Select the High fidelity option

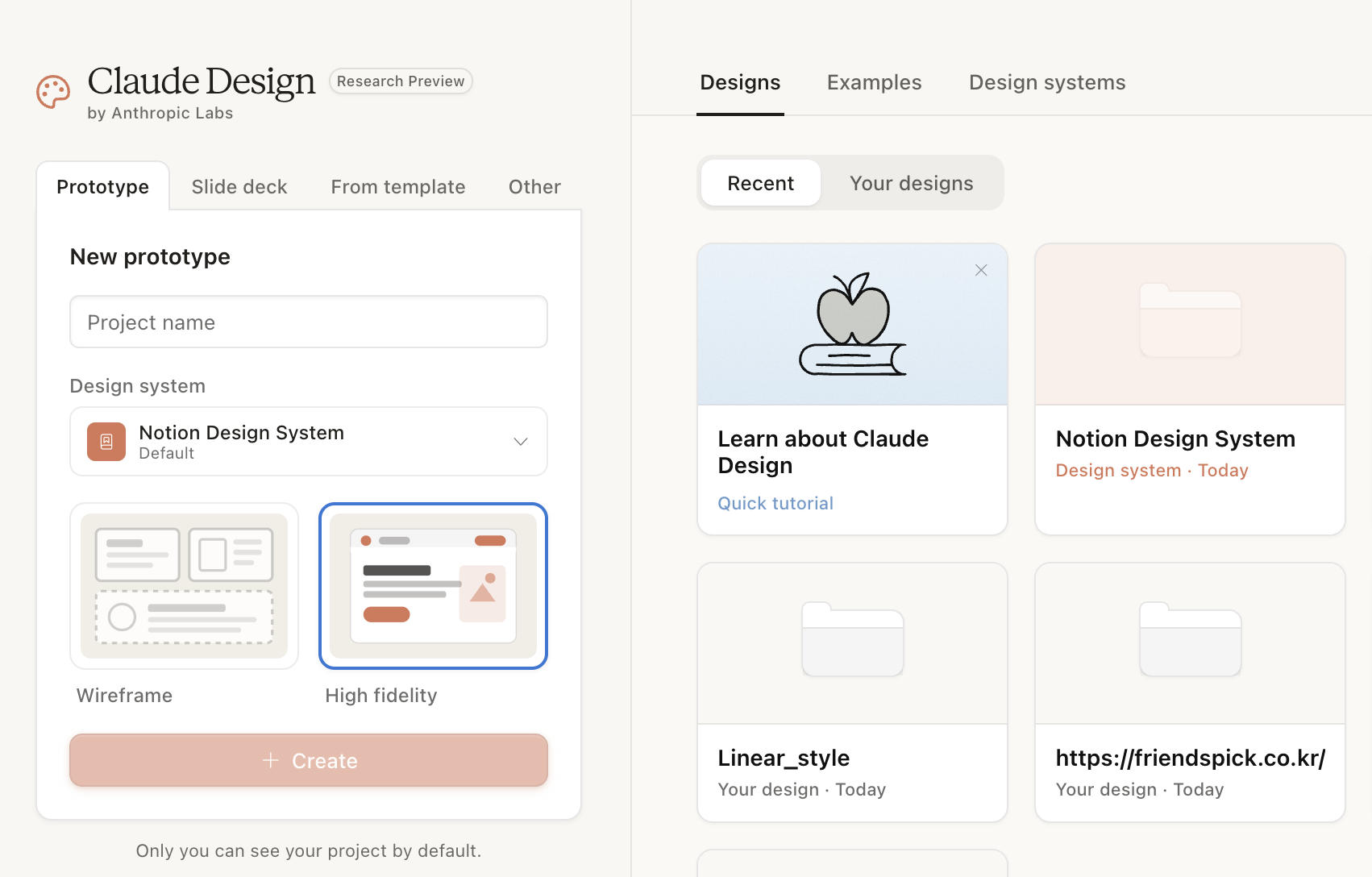tap(434, 586)
